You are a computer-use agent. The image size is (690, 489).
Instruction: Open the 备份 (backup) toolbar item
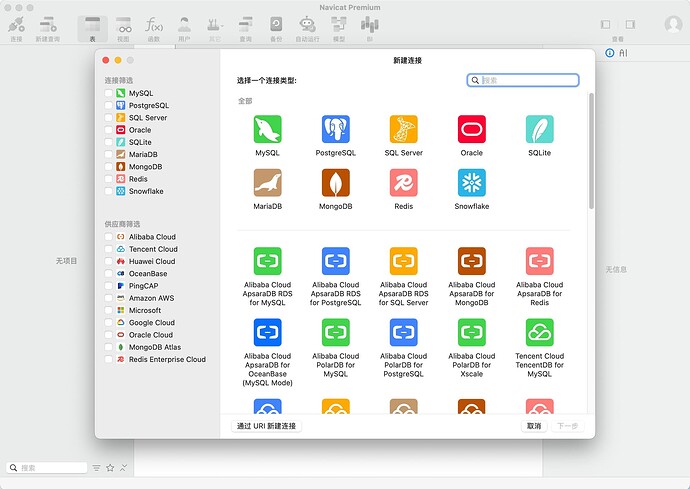(x=276, y=29)
